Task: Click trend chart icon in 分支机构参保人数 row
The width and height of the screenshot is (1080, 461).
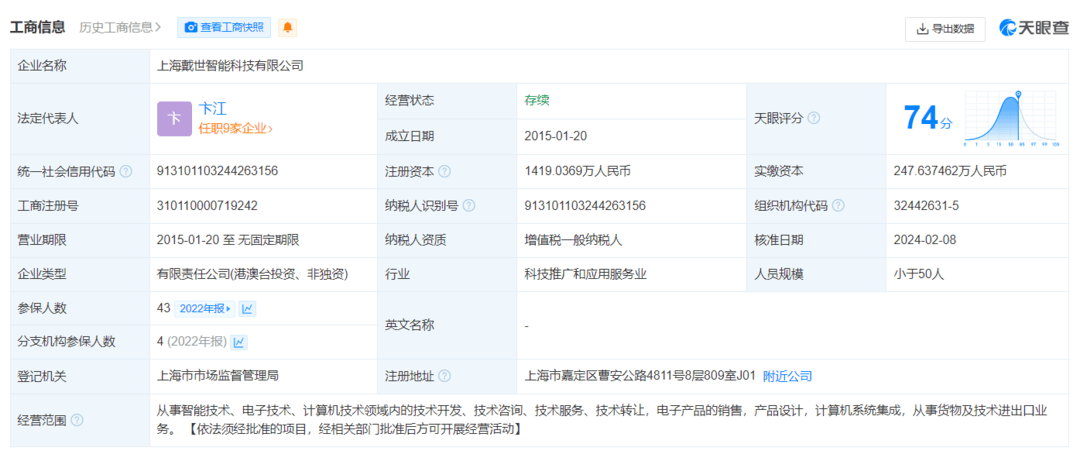Action: coord(239,342)
